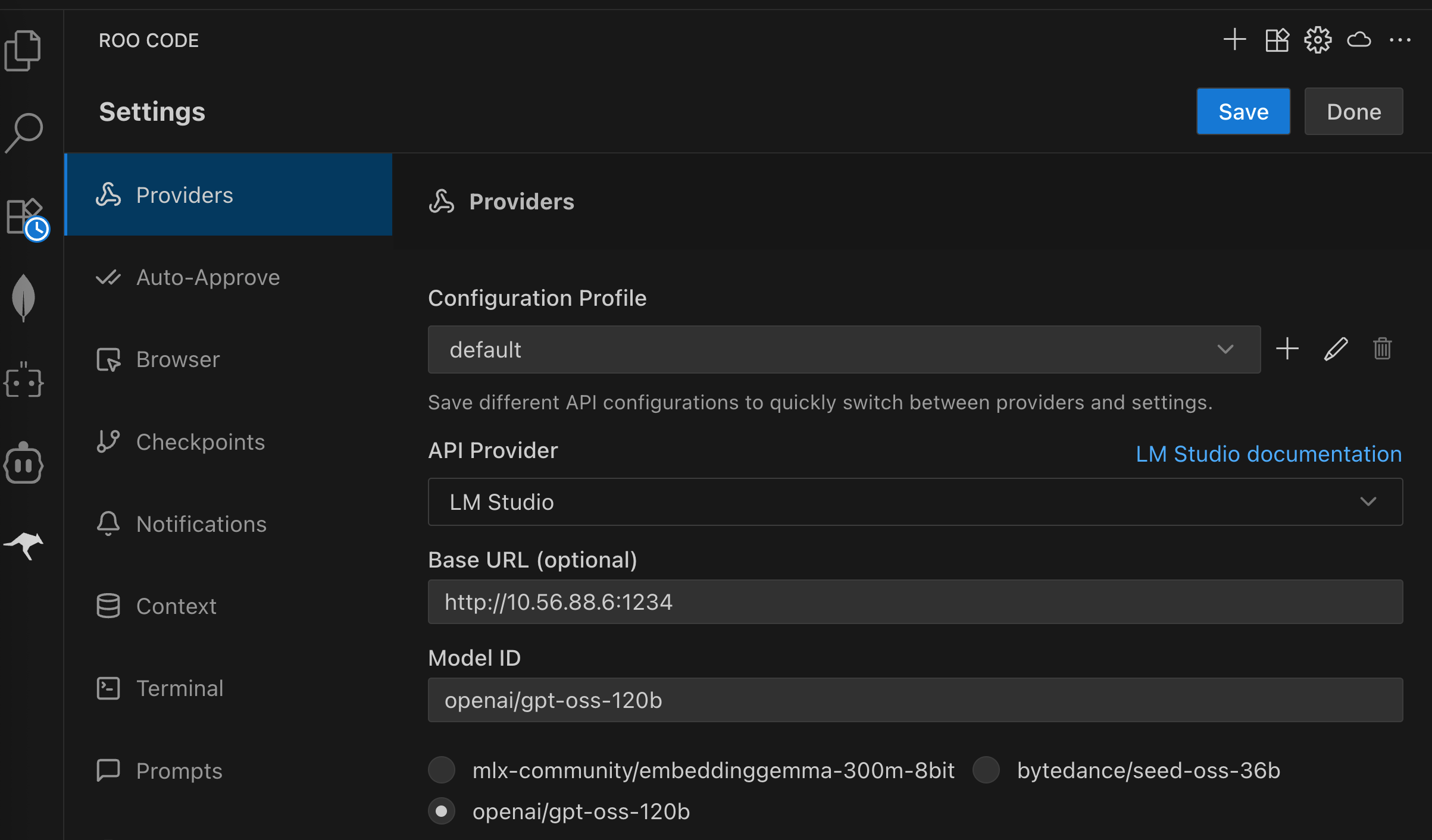
Task: Click the blue Save button
Action: point(1243,112)
